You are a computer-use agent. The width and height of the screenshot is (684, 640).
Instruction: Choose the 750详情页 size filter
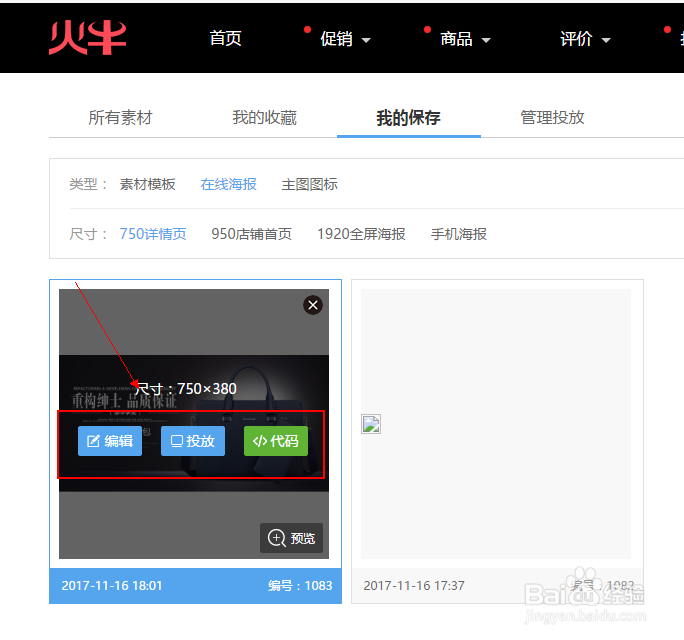[x=153, y=234]
